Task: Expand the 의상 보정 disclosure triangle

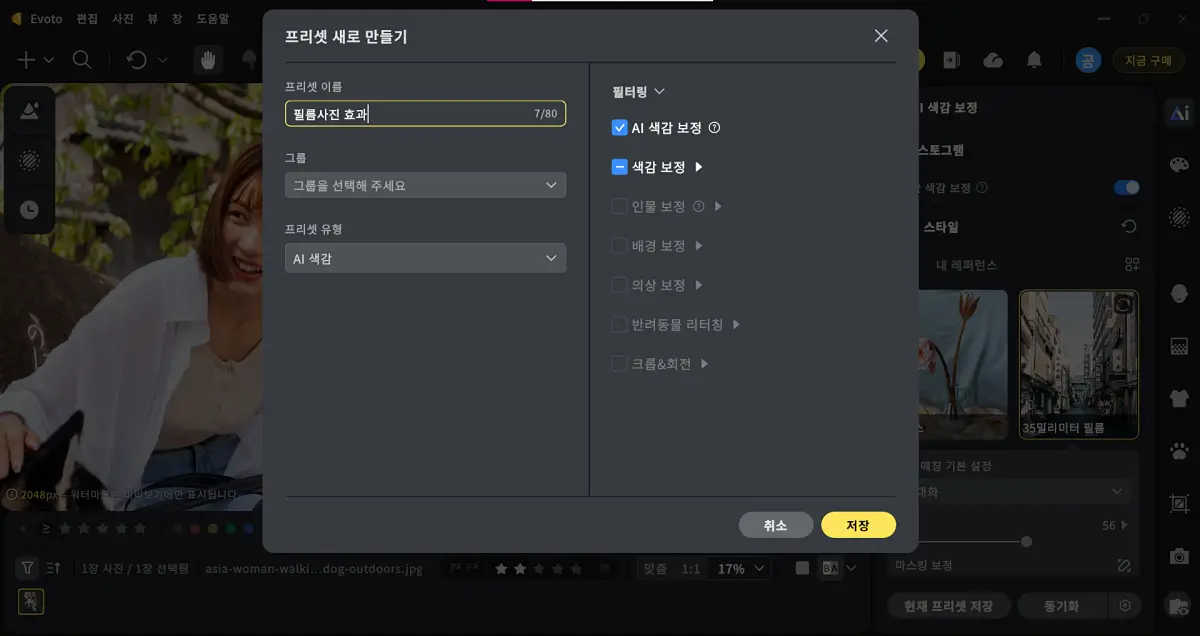Action: point(699,285)
